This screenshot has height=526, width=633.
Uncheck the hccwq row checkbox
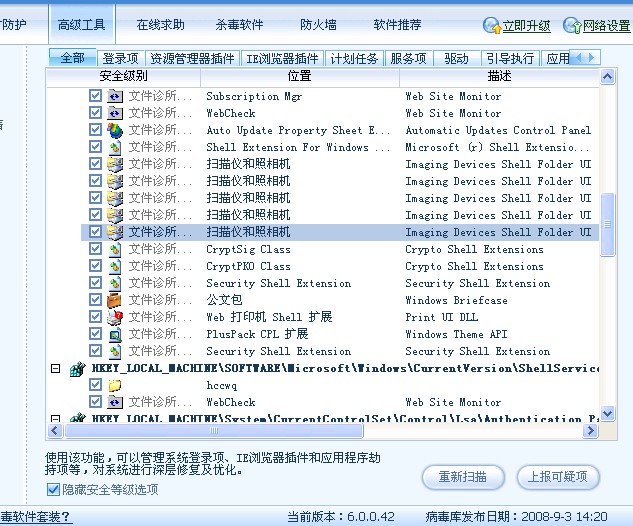pos(95,385)
